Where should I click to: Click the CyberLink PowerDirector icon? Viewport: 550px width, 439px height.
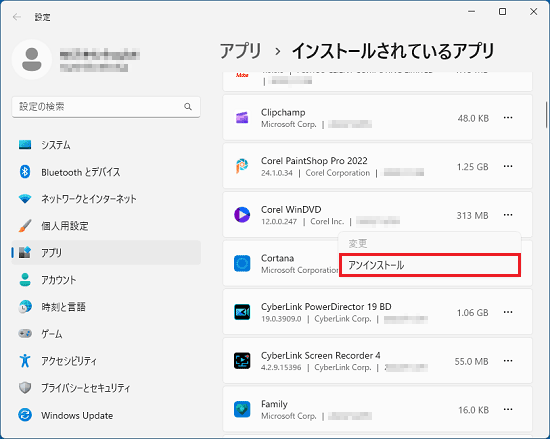[242, 312]
